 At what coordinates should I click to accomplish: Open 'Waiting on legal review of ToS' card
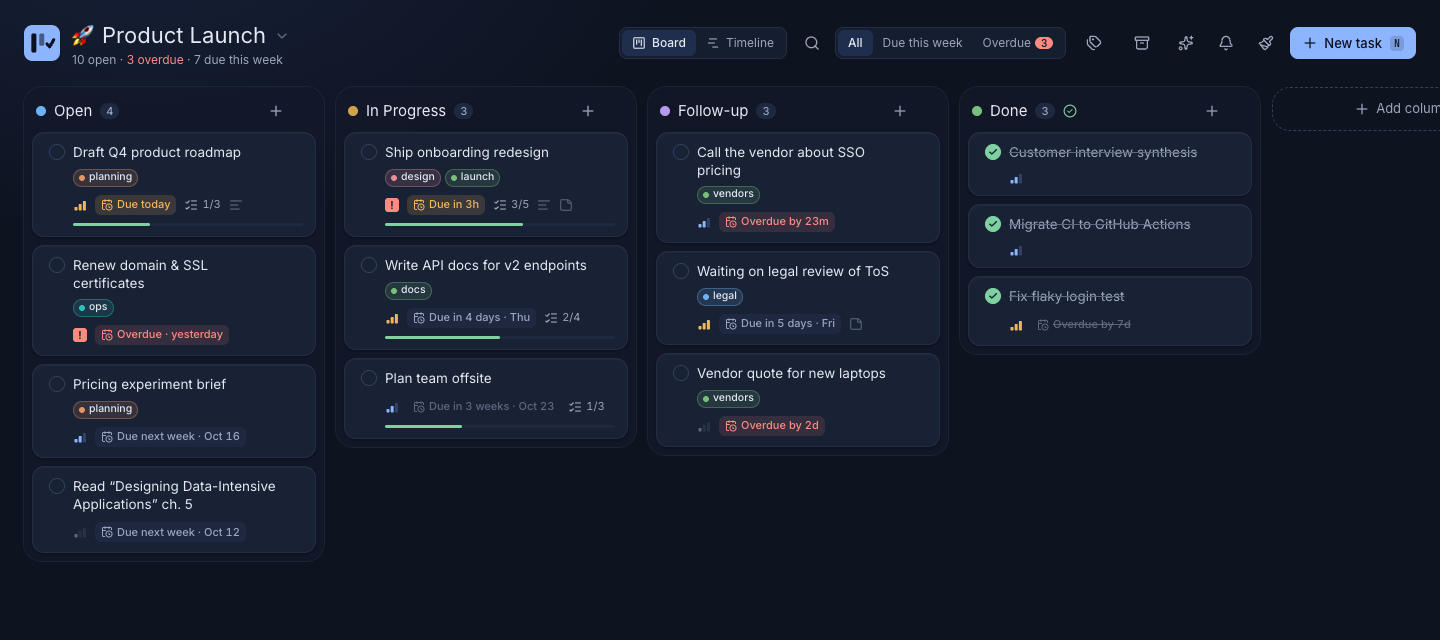tap(798, 298)
